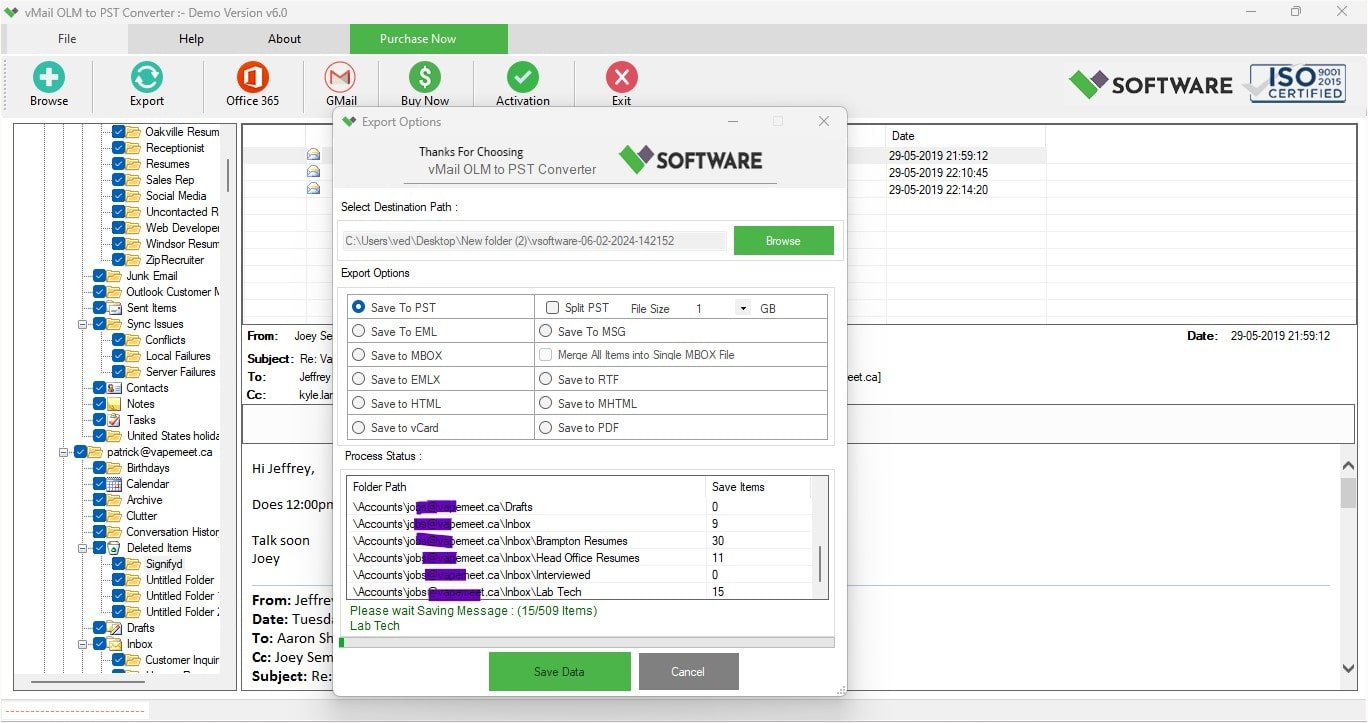Uncheck the Clutter folder checkbox
This screenshot has height=723, width=1368.
(100, 516)
